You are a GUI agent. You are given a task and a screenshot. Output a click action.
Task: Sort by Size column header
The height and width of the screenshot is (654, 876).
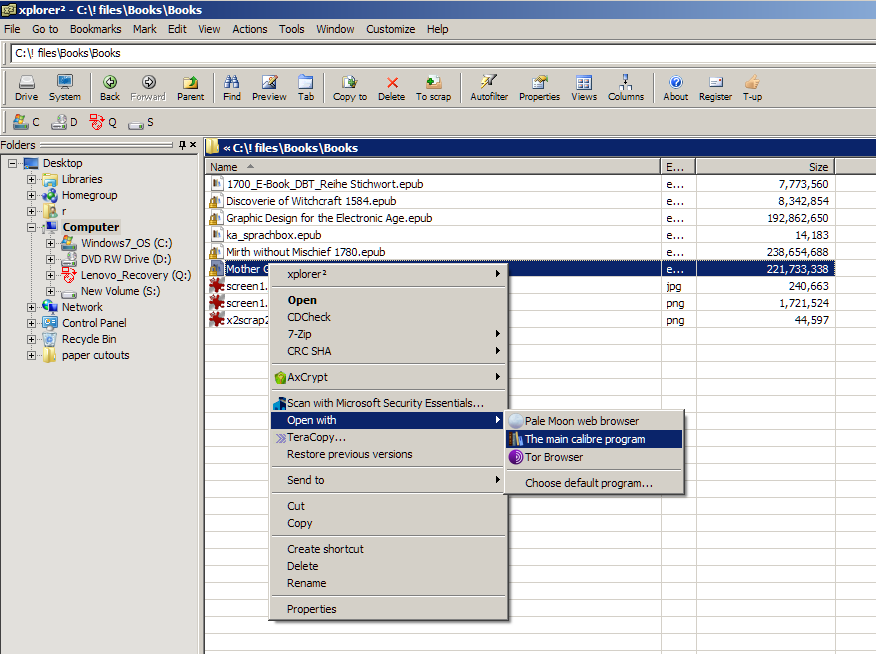(x=765, y=167)
